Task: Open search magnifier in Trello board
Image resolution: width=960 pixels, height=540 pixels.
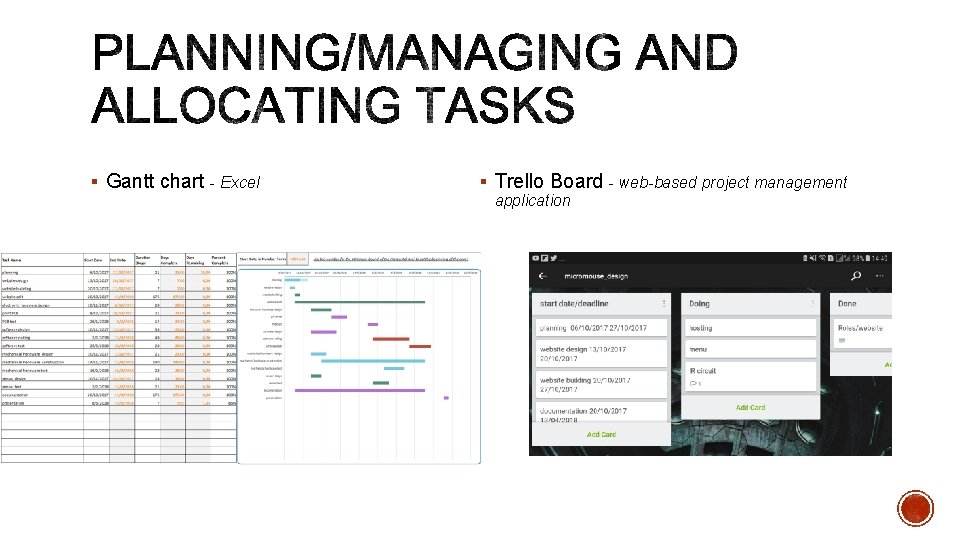Action: tap(856, 276)
